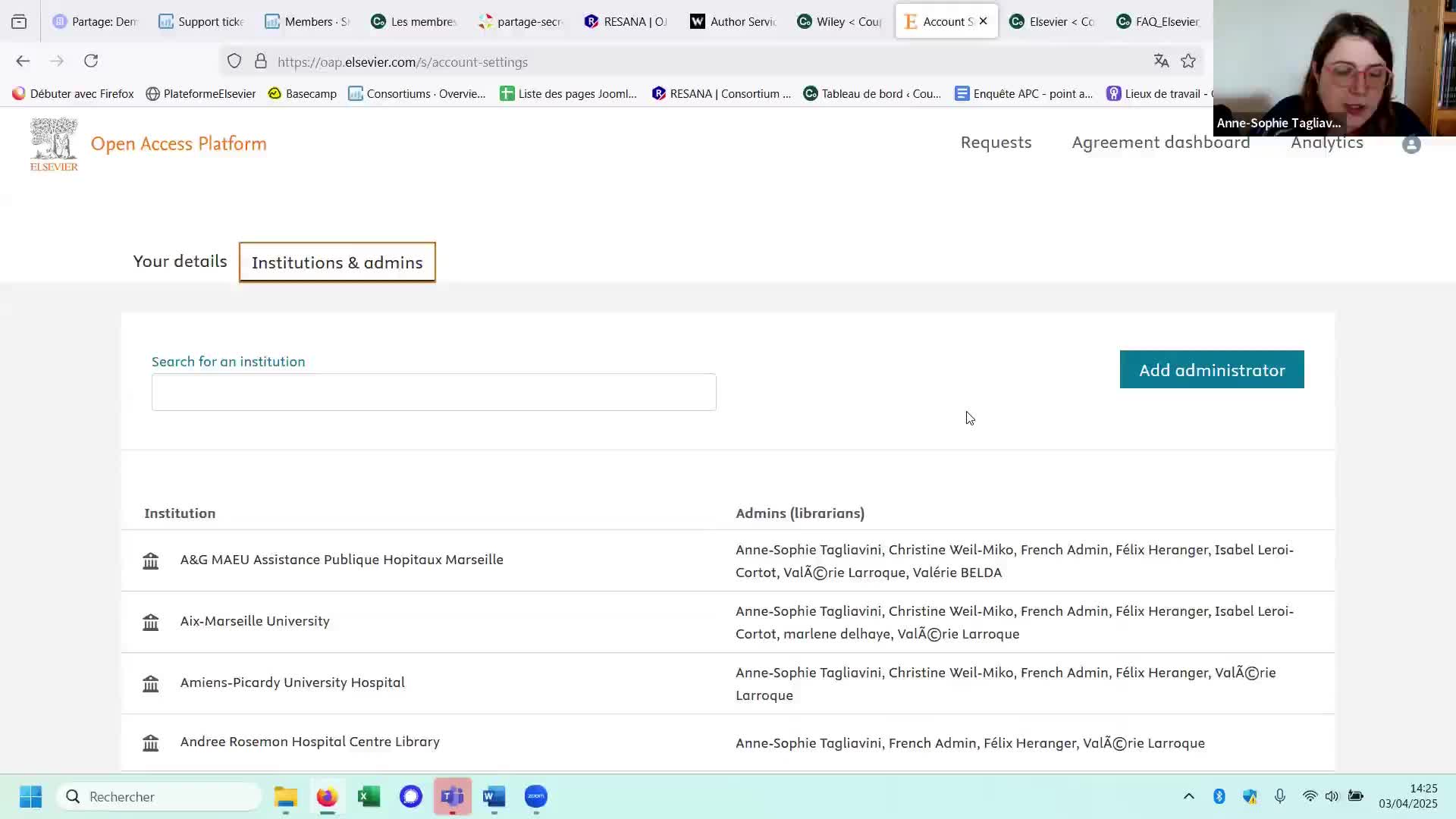Image resolution: width=1456 pixels, height=819 pixels.
Task: Switch to the Support ticket browser tab
Action: [202, 21]
